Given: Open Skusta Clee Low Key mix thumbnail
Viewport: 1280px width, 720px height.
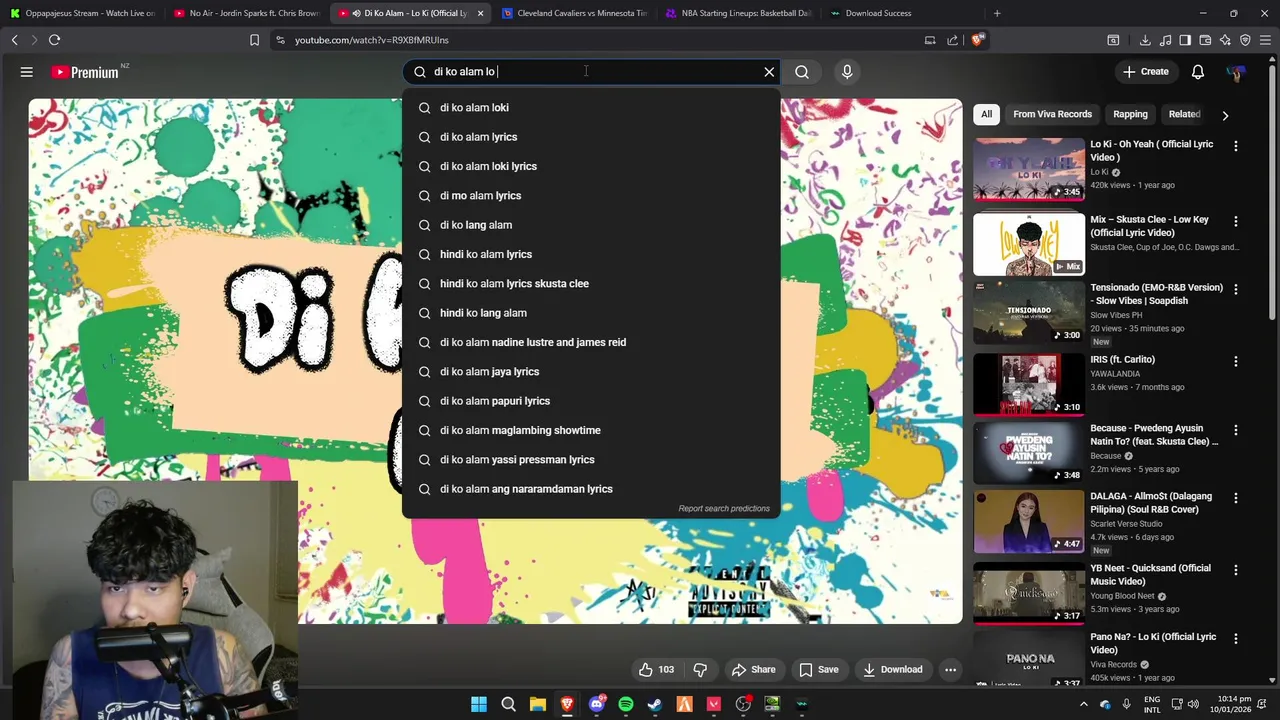Looking at the screenshot, I should pyautogui.click(x=1029, y=245).
